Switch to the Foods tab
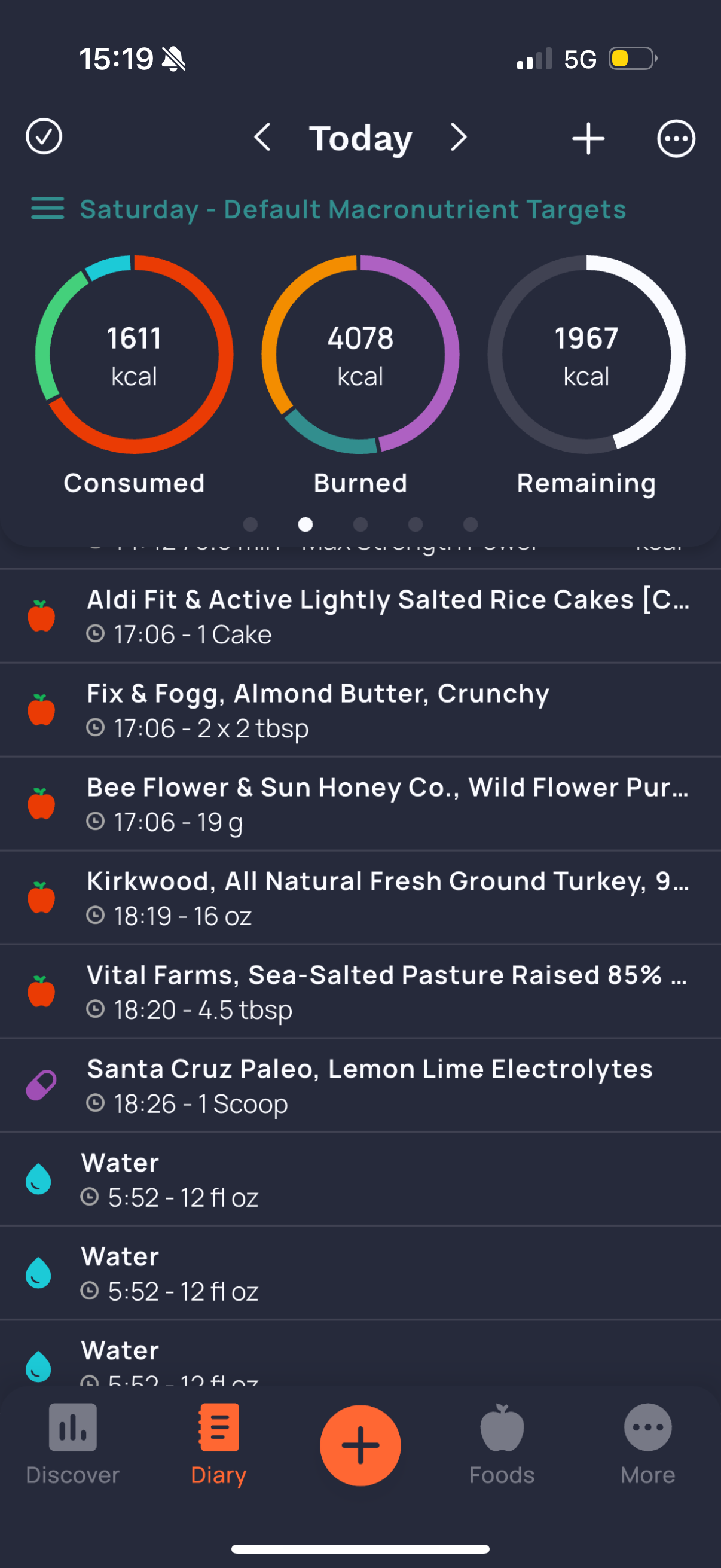This screenshot has width=721, height=1568. pos(502,1444)
